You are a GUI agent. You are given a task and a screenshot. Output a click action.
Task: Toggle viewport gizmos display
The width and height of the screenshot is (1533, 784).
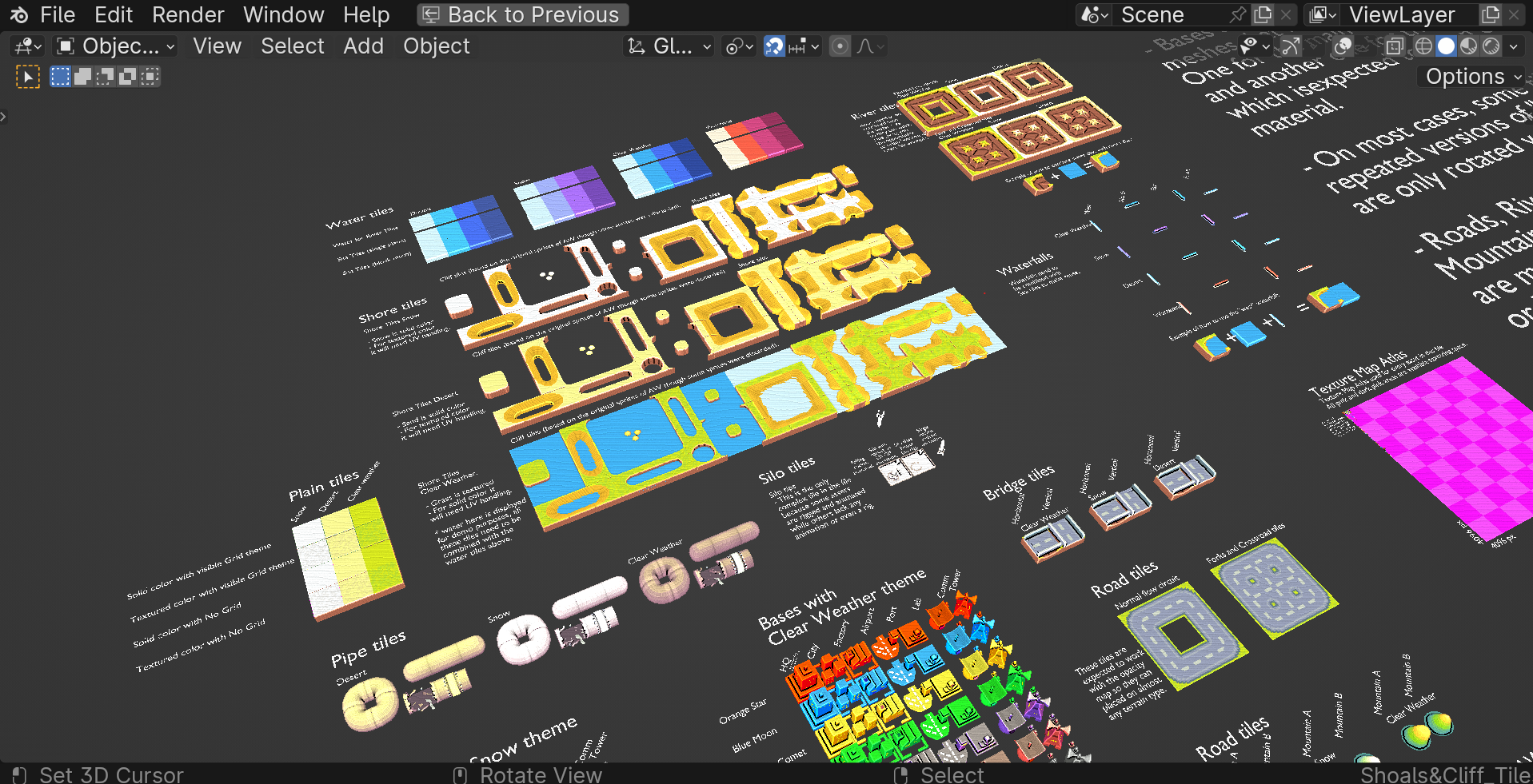pyautogui.click(x=1290, y=46)
